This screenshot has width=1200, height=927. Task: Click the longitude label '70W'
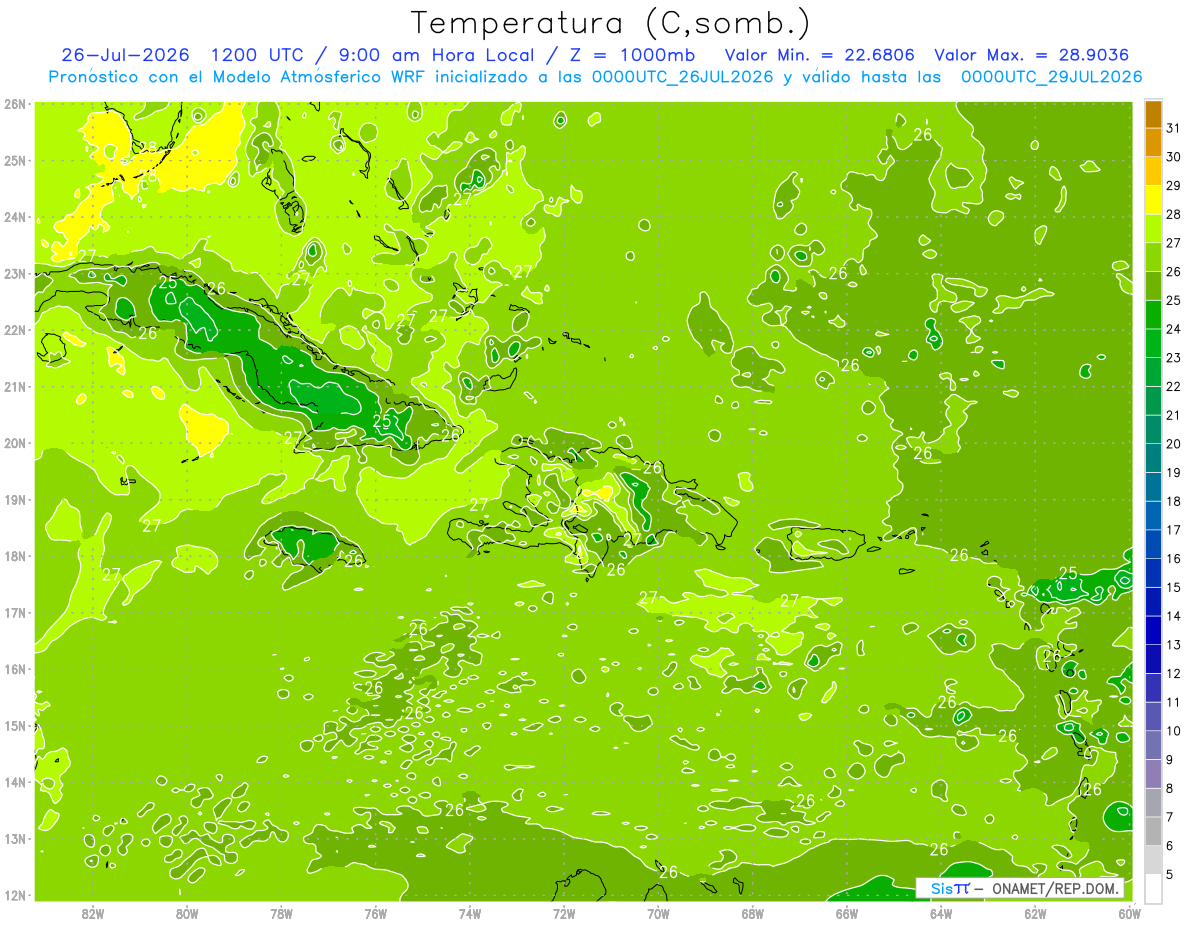coord(659,913)
